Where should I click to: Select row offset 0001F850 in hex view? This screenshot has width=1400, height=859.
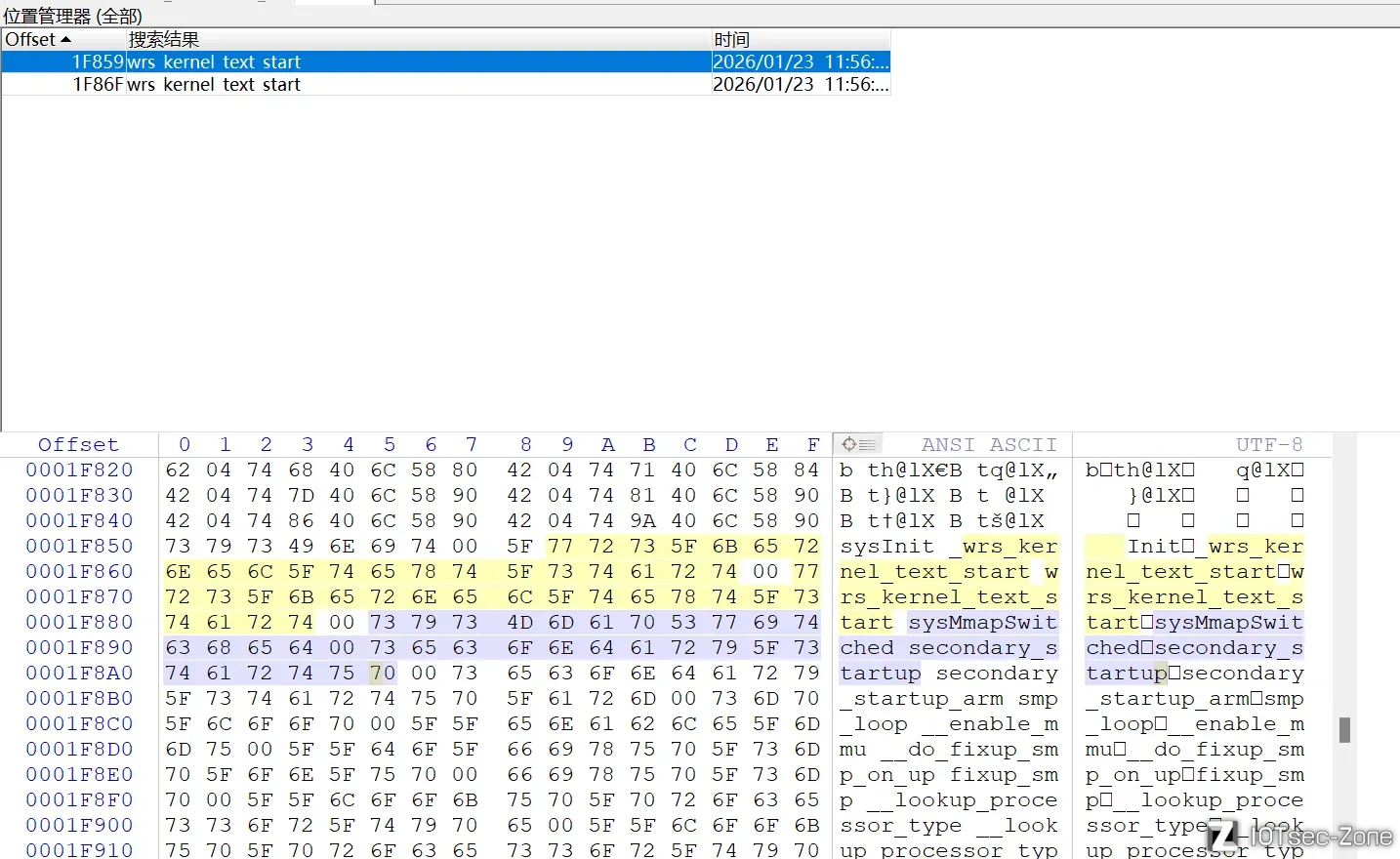(x=79, y=546)
